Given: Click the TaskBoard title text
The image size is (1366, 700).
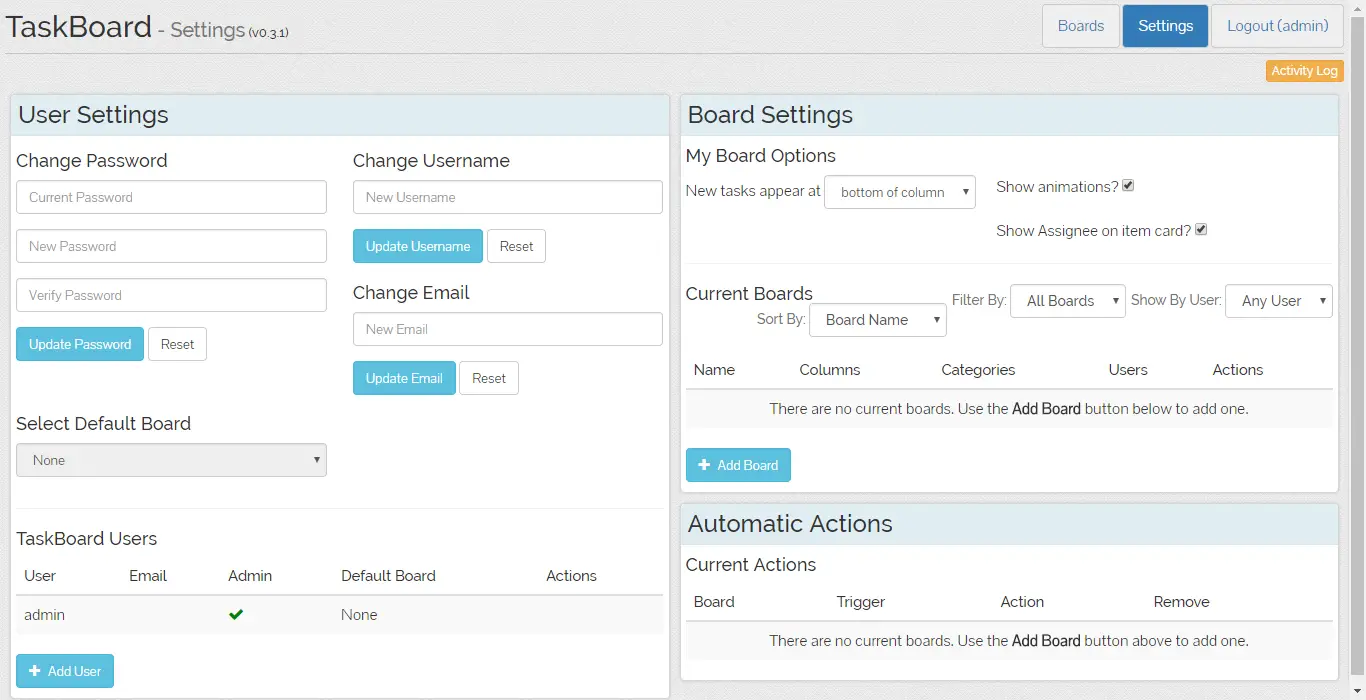Looking at the screenshot, I should (x=79, y=26).
